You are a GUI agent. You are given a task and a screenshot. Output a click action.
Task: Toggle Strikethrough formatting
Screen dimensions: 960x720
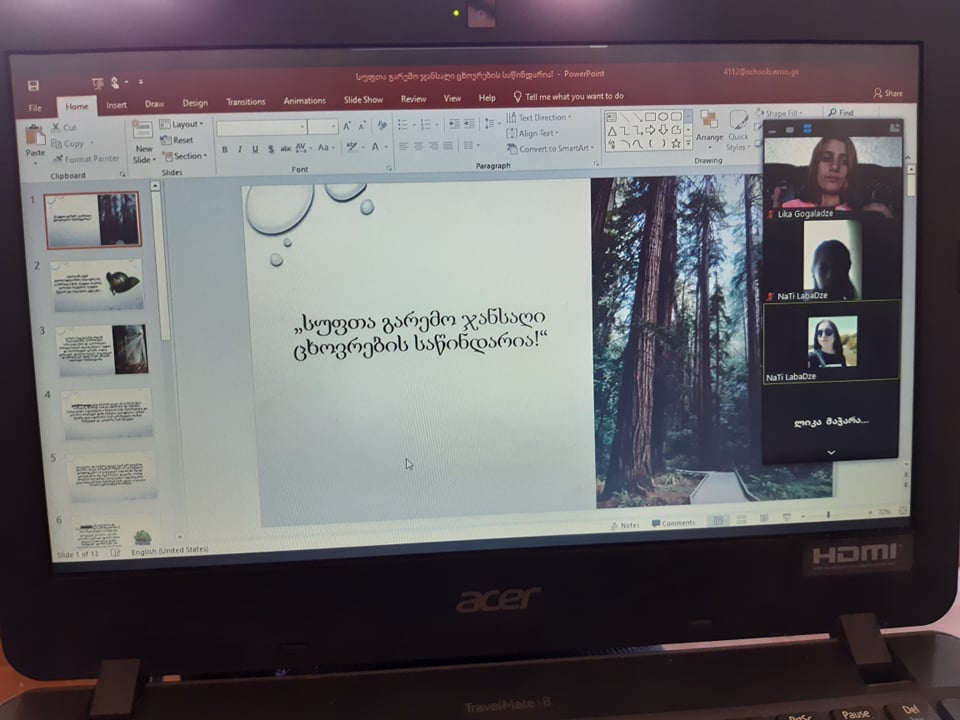[x=285, y=149]
